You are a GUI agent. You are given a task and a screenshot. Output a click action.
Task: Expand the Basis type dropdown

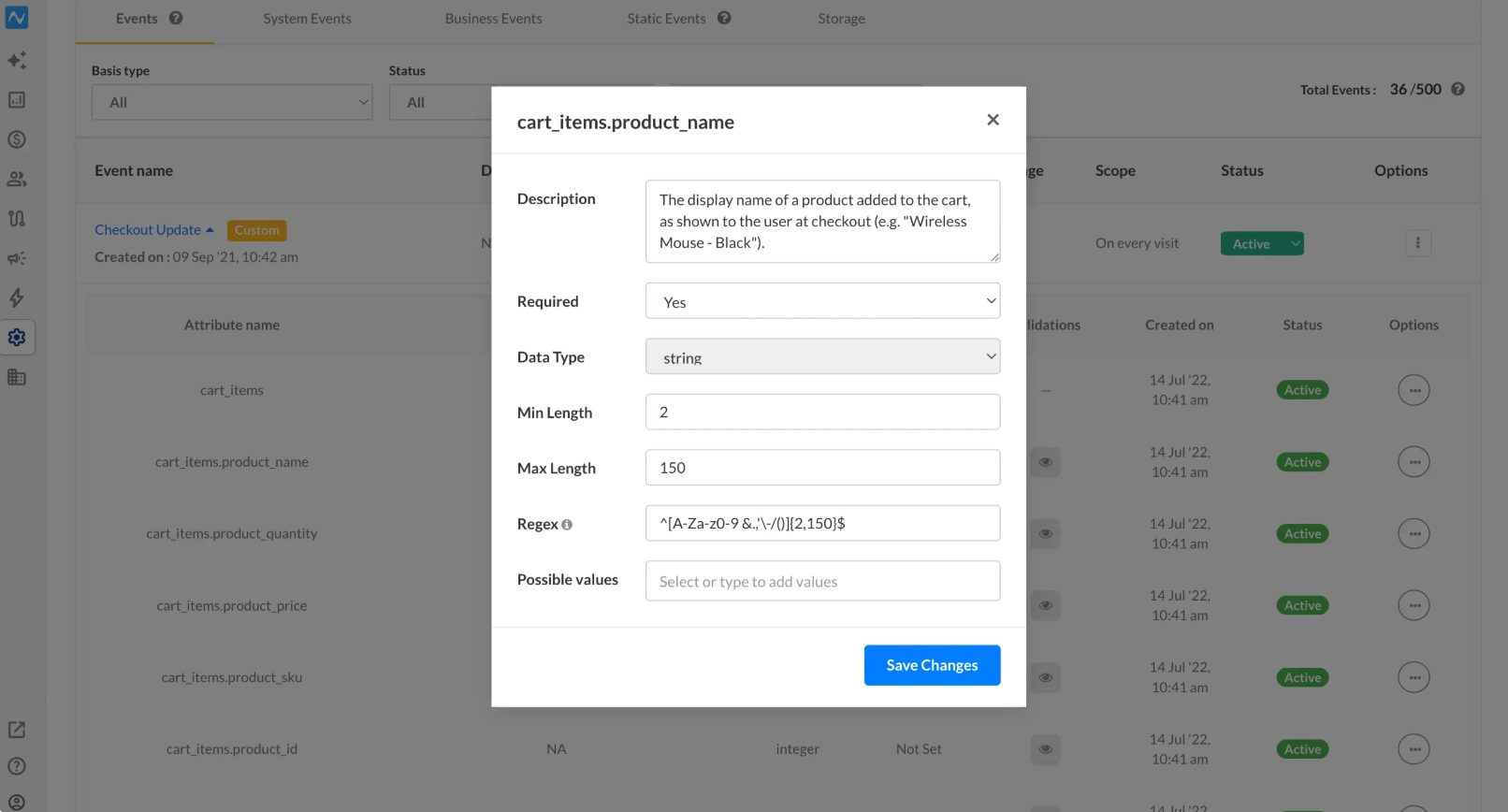point(232,102)
